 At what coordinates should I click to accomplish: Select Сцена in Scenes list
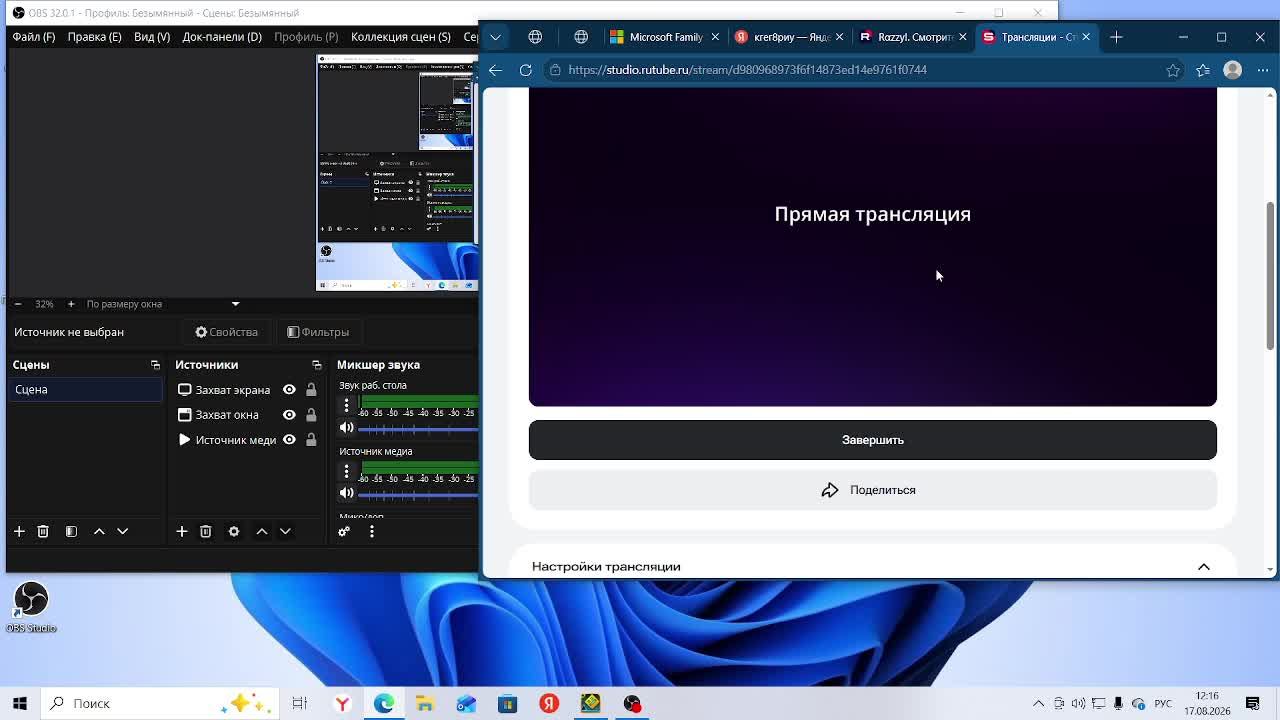tap(86, 390)
